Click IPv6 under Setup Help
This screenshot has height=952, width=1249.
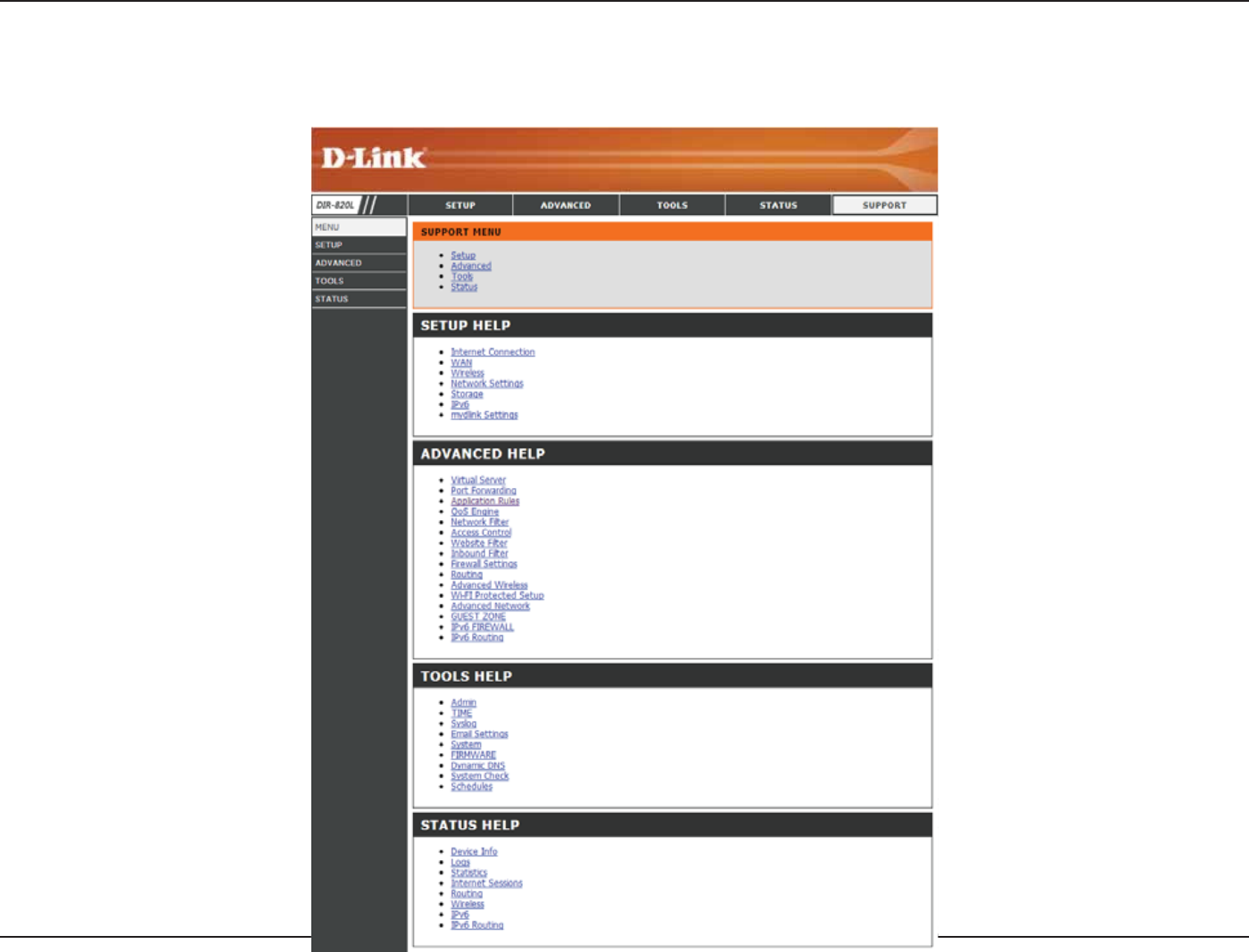[x=459, y=405]
